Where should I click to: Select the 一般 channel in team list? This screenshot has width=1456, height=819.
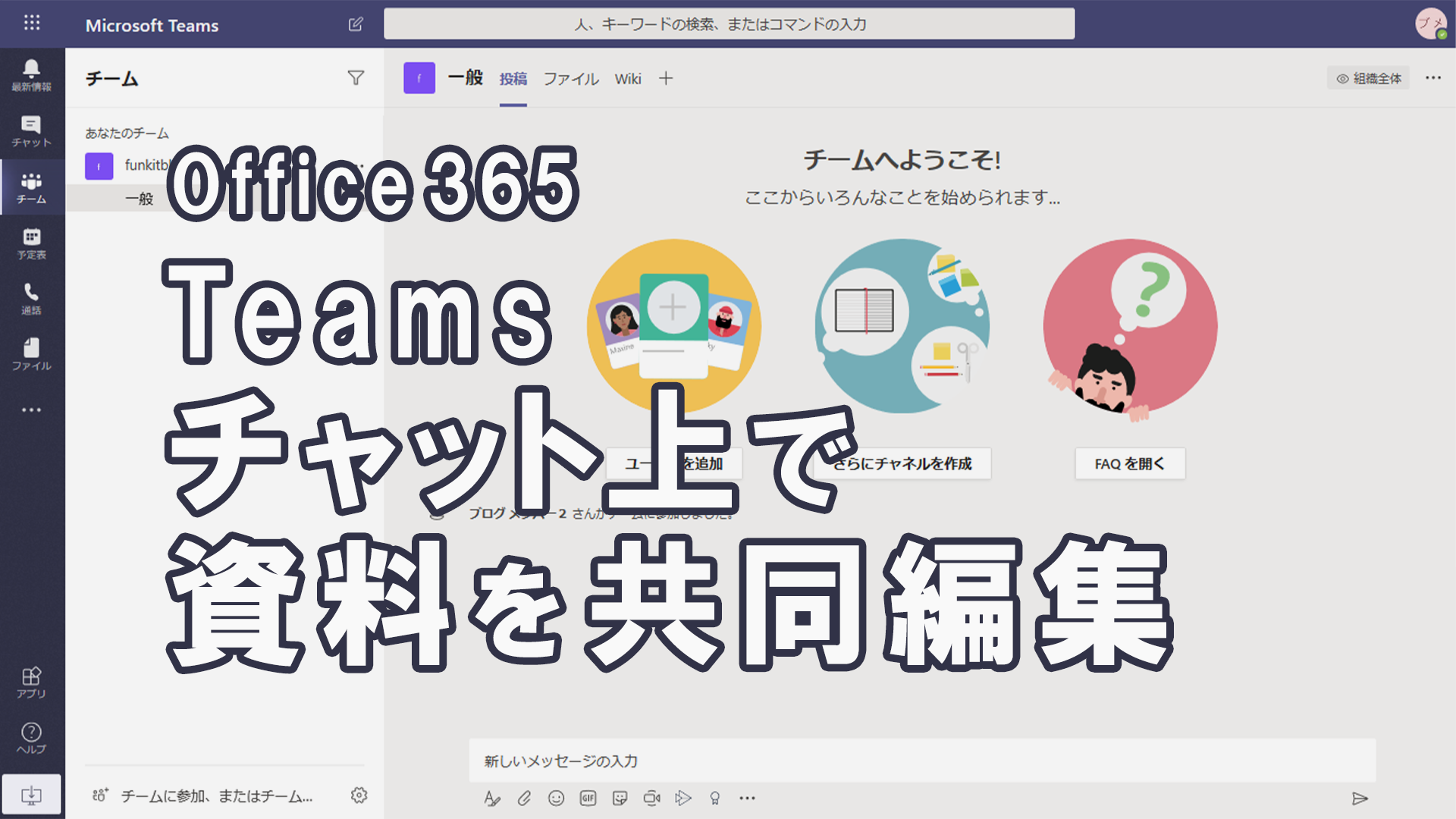coord(139,199)
